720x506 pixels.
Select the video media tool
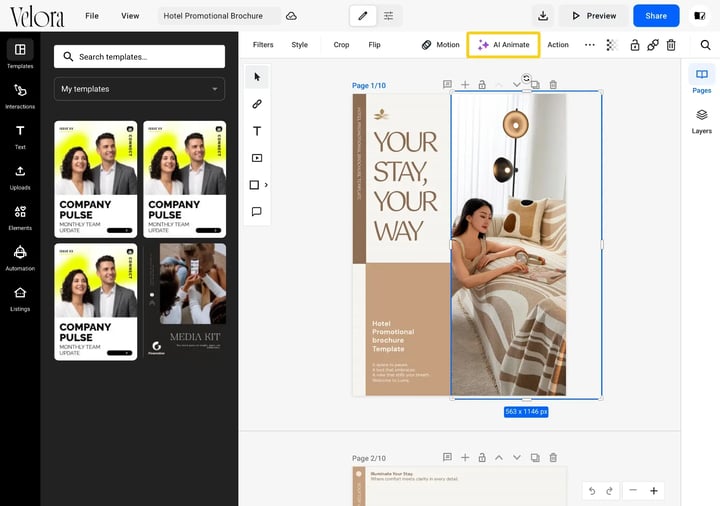257,158
